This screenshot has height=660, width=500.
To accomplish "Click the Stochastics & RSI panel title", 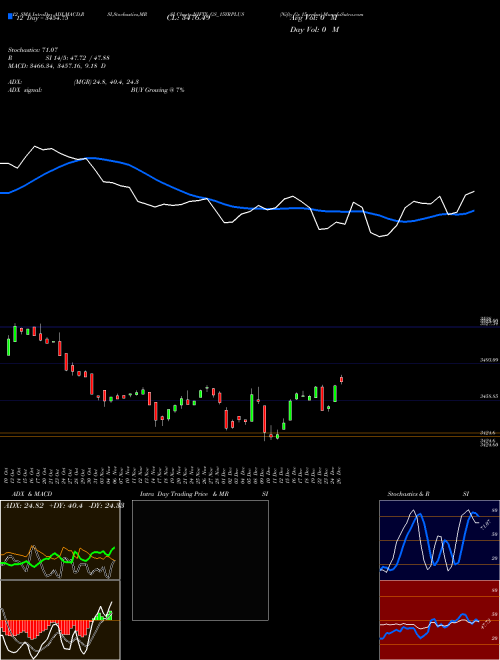I will [428, 494].
